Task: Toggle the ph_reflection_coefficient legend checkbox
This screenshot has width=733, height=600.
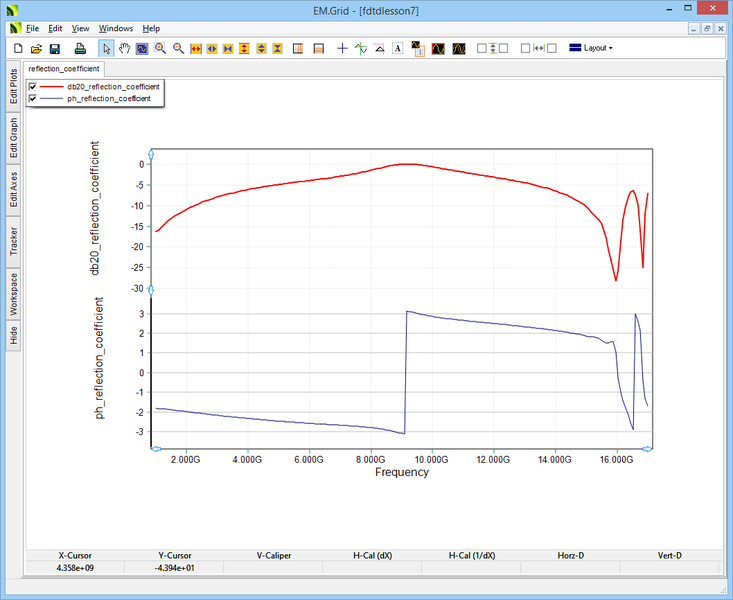Action: point(33,99)
